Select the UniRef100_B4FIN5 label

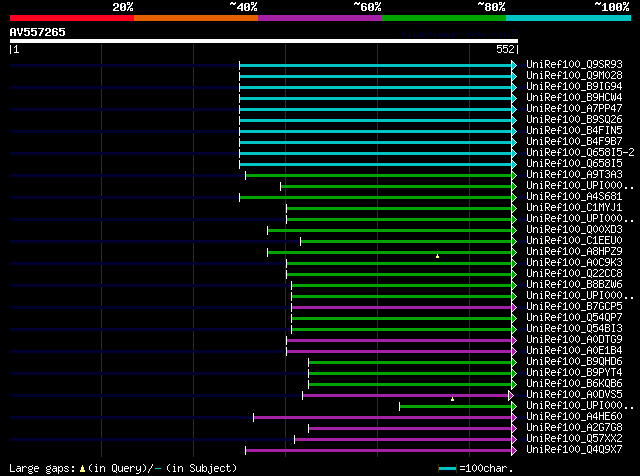pyautogui.click(x=574, y=131)
